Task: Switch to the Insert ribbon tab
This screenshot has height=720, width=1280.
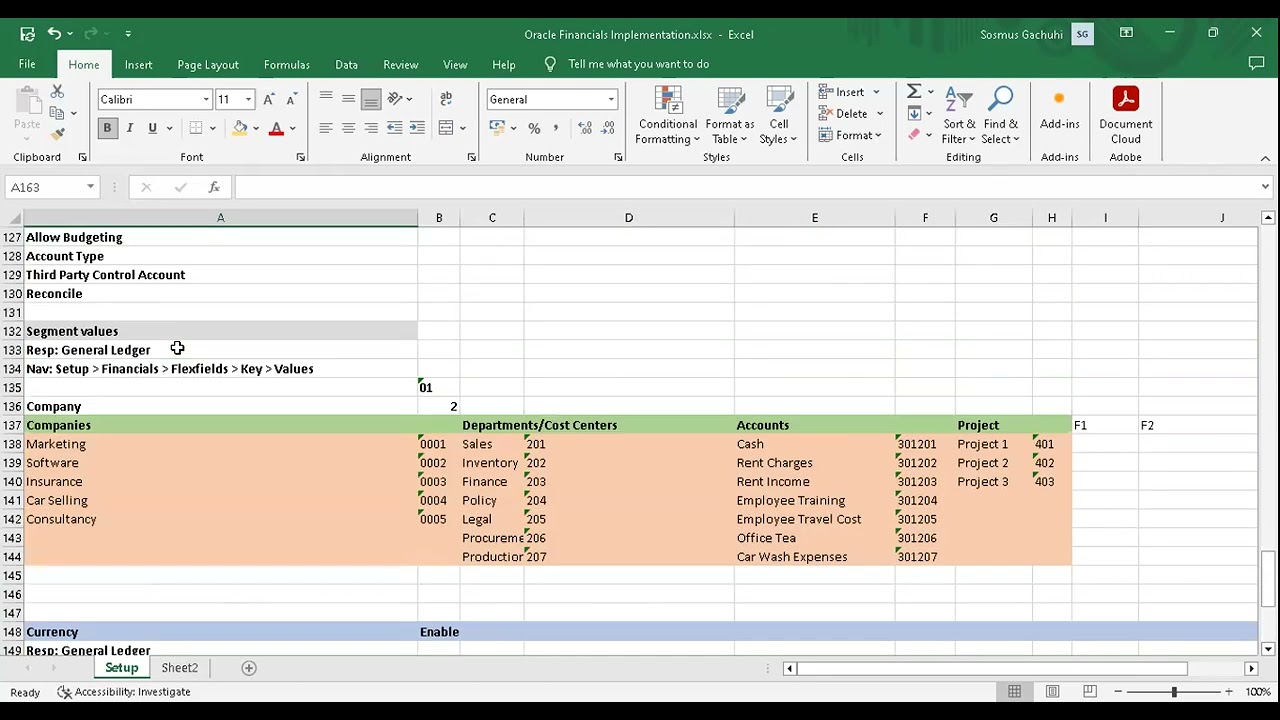Action: 139,64
